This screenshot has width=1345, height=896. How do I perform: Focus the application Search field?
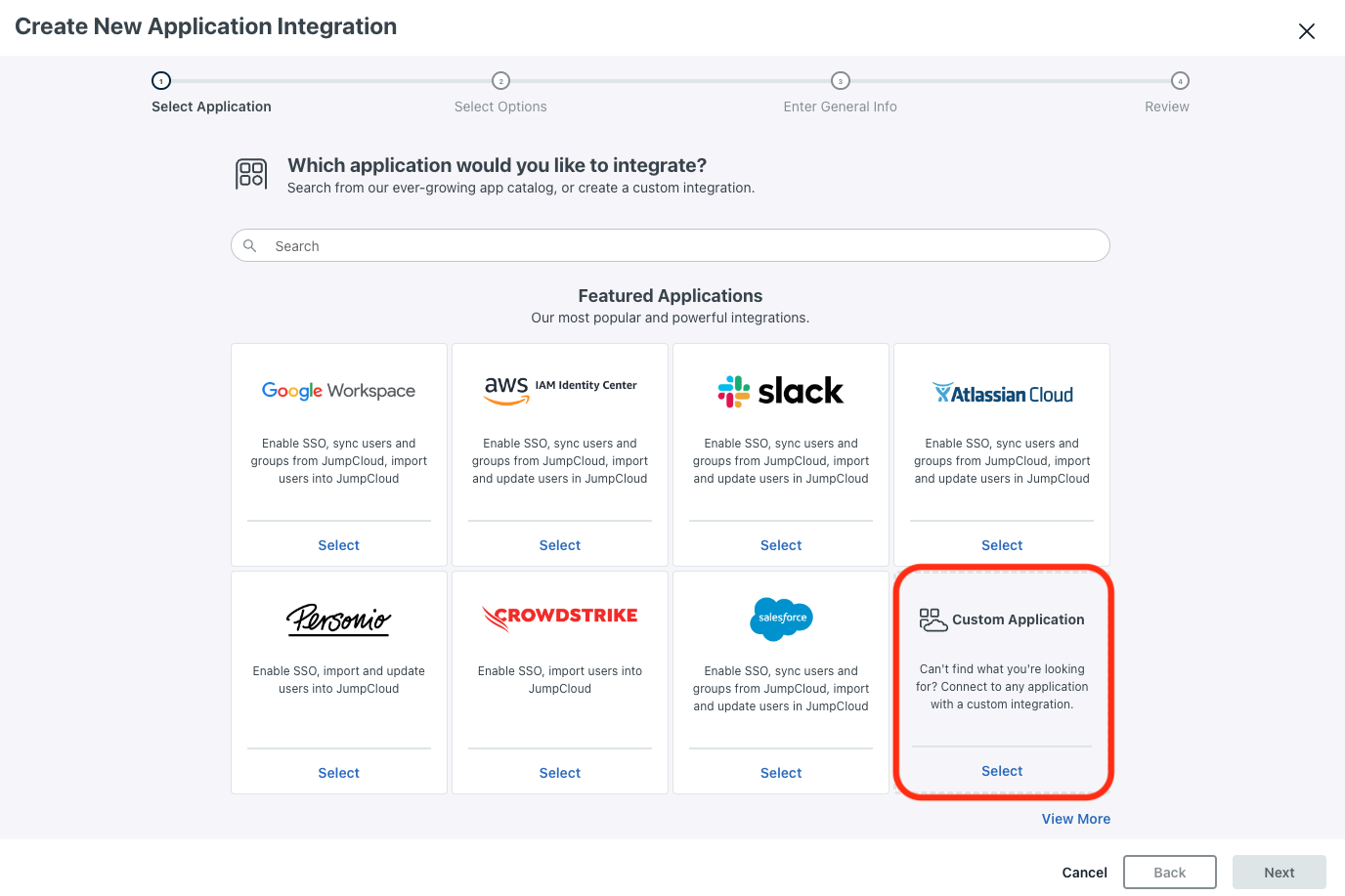pyautogui.click(x=671, y=245)
